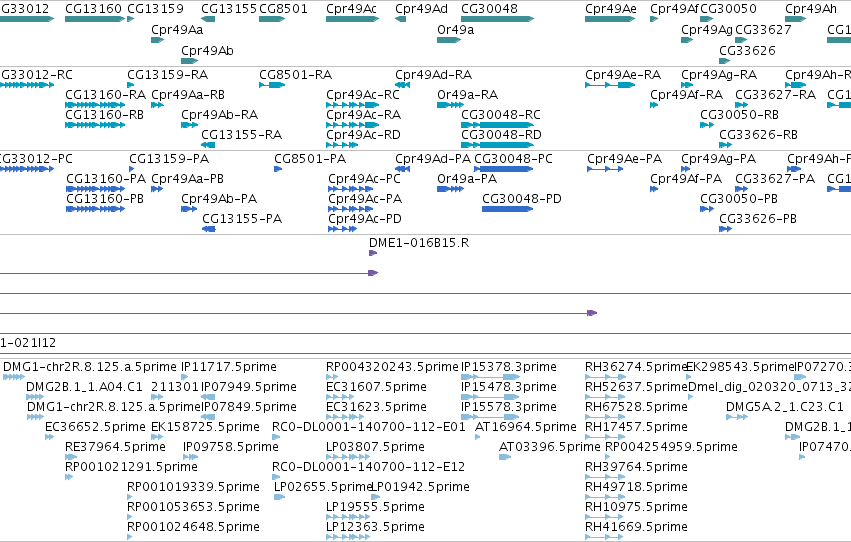Click the RC0-DL0001-140700-112-E12 EST label
851x542 pixels.
click(x=369, y=467)
